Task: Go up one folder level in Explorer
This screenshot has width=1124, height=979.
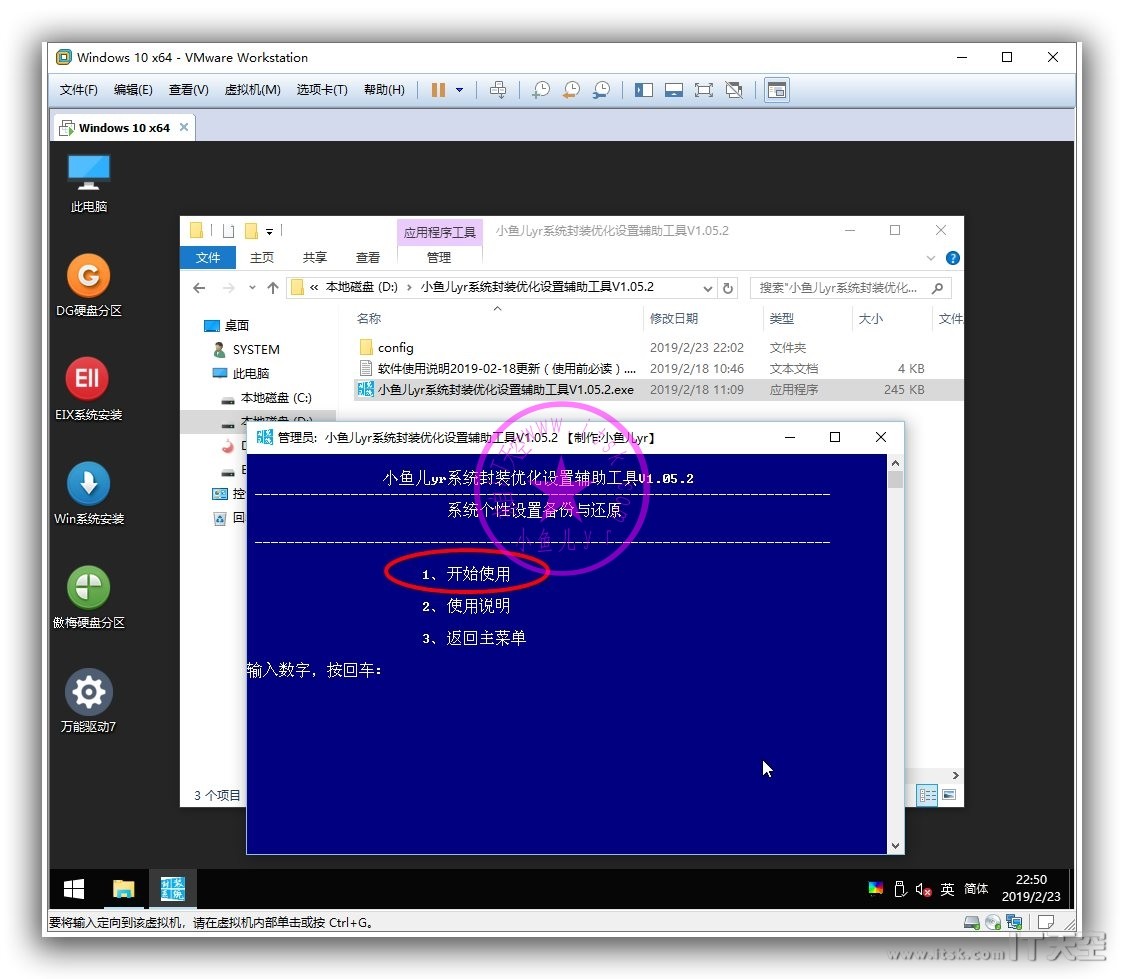Action: [x=272, y=287]
